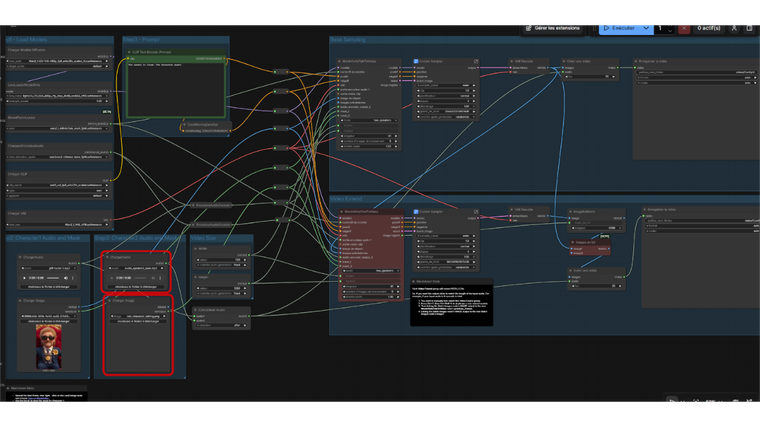Open image file dropdown in Character2 Charger Image
The width and height of the screenshot is (760, 427).
pyautogui.click(x=138, y=314)
